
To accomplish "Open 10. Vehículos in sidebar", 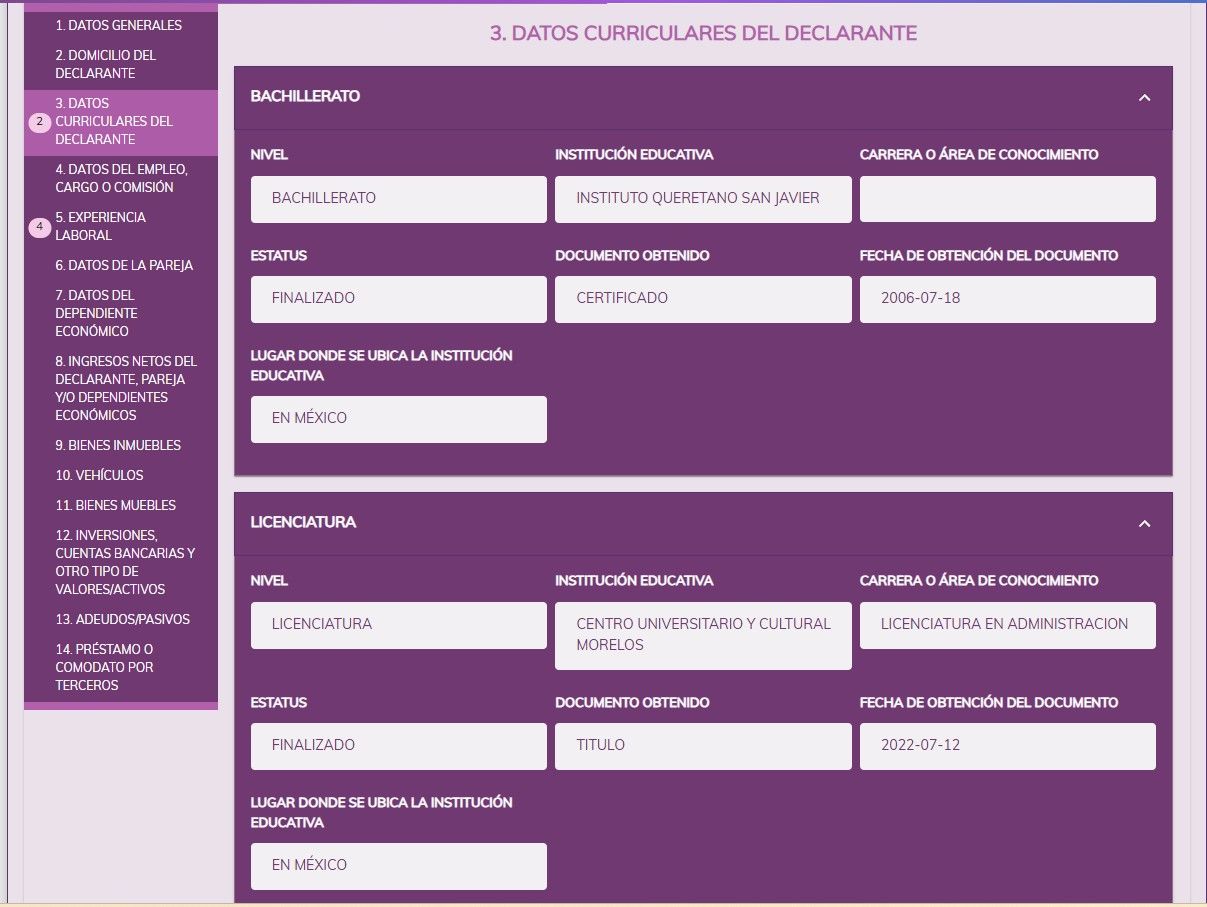I will [x=100, y=475].
